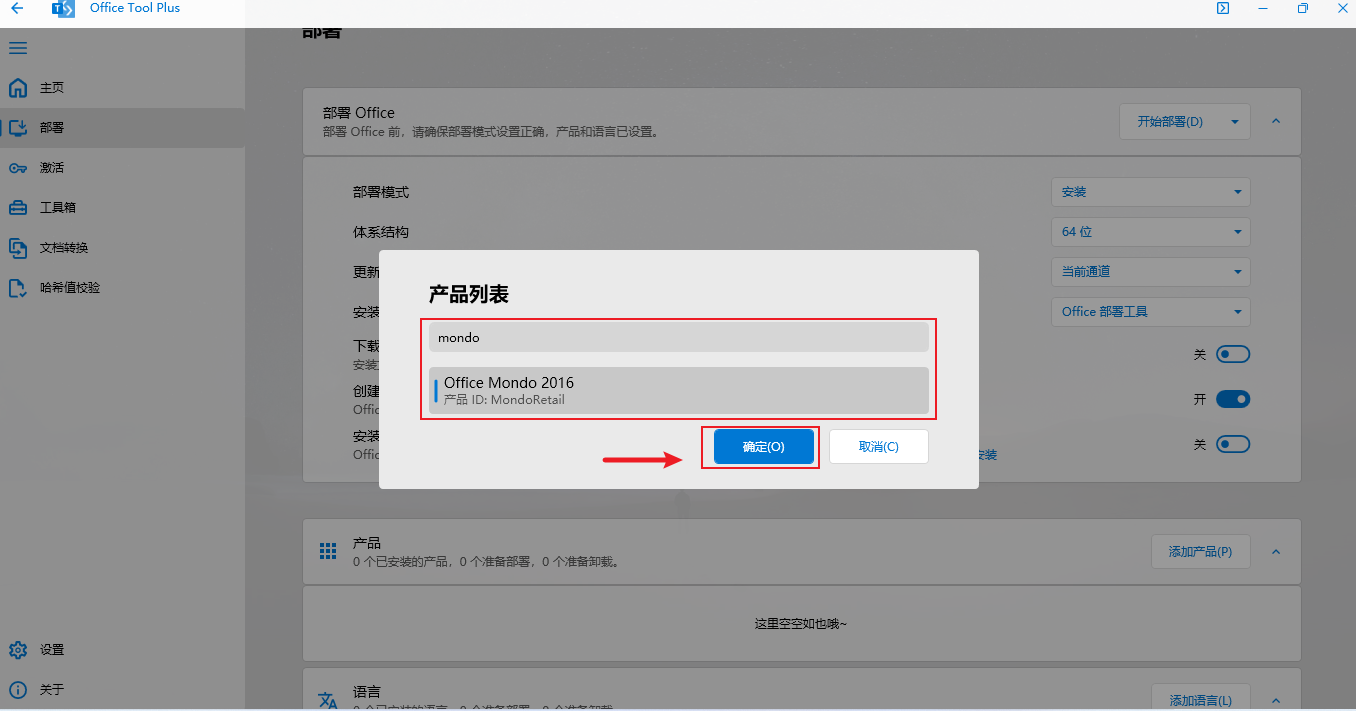Click the back arrow in title bar
1356x711 pixels.
coord(17,9)
